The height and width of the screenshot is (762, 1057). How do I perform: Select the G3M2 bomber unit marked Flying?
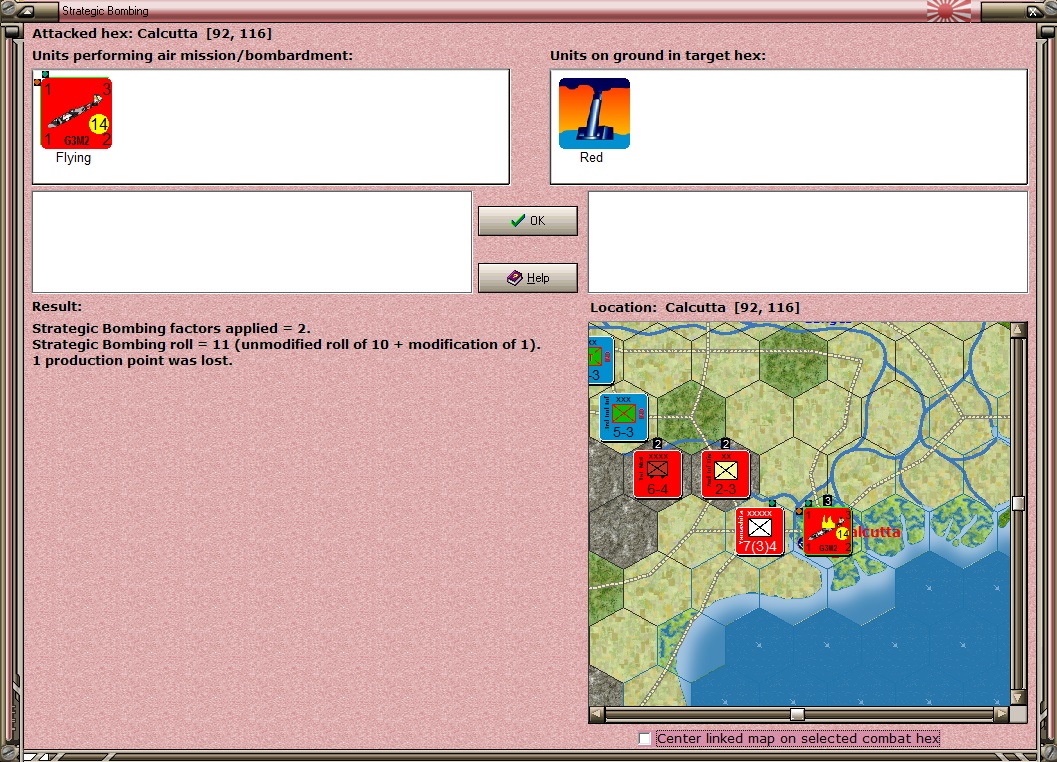click(76, 113)
